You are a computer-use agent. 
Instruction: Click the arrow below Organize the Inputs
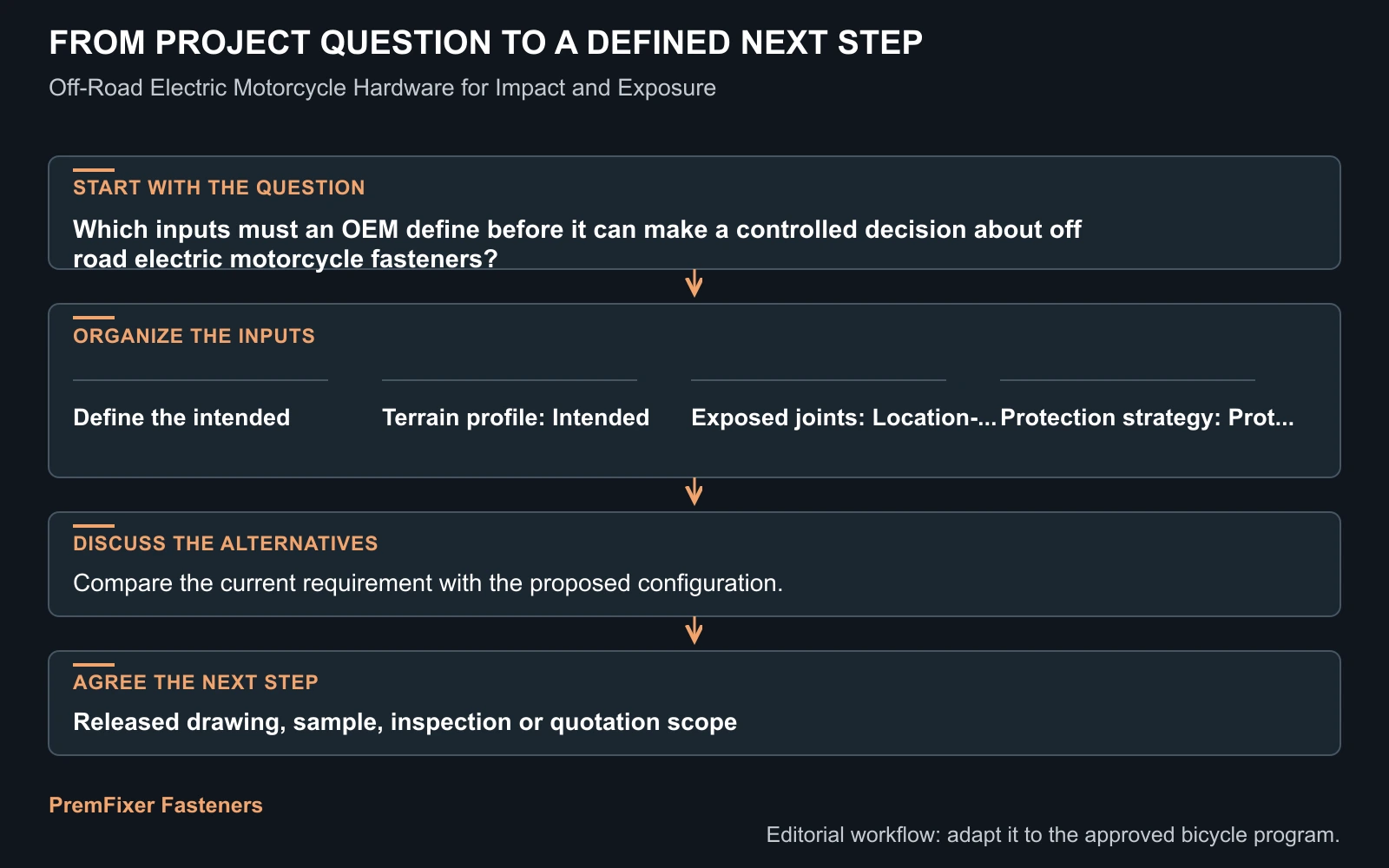[694, 492]
